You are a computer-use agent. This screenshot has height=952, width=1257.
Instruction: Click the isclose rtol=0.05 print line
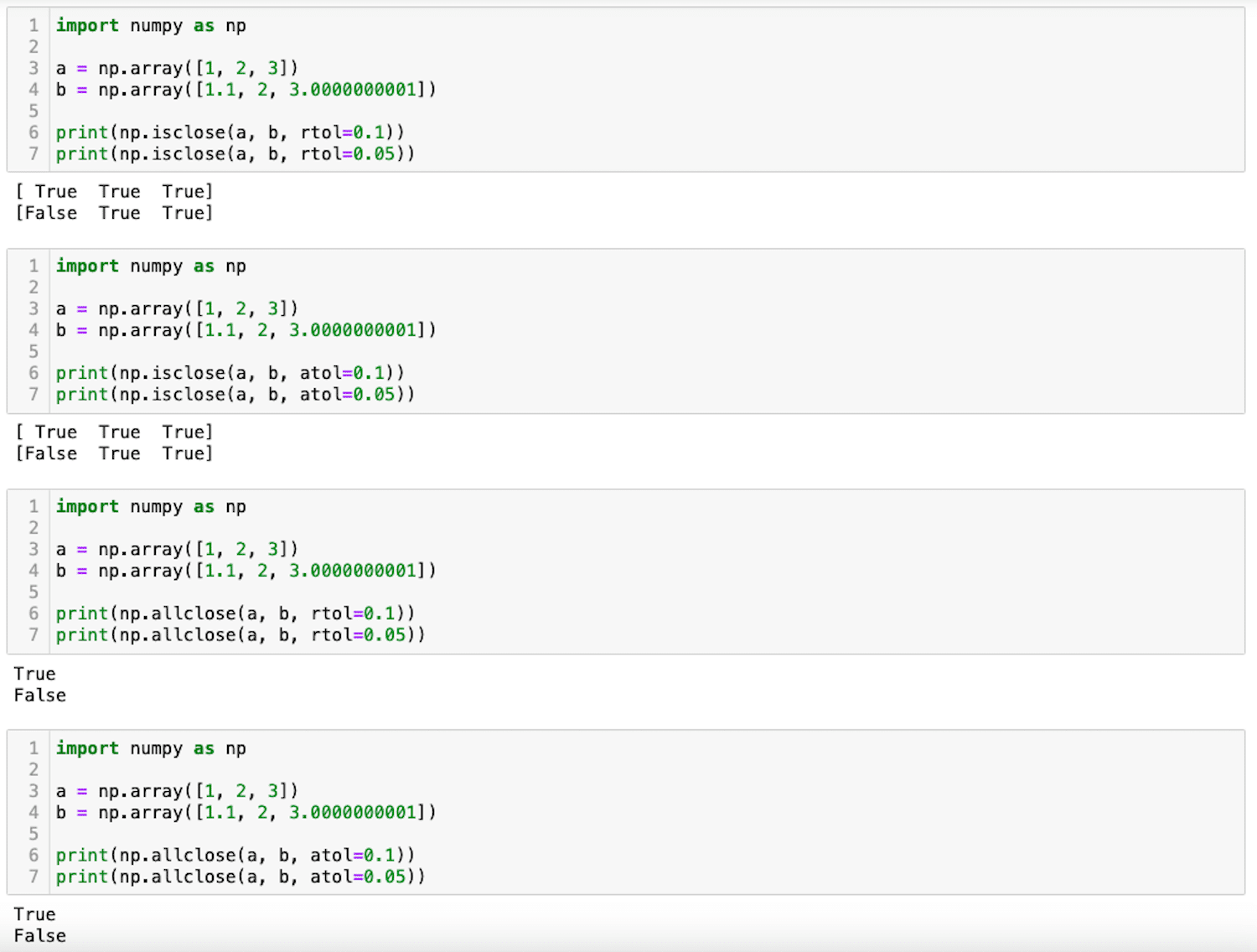(x=235, y=154)
